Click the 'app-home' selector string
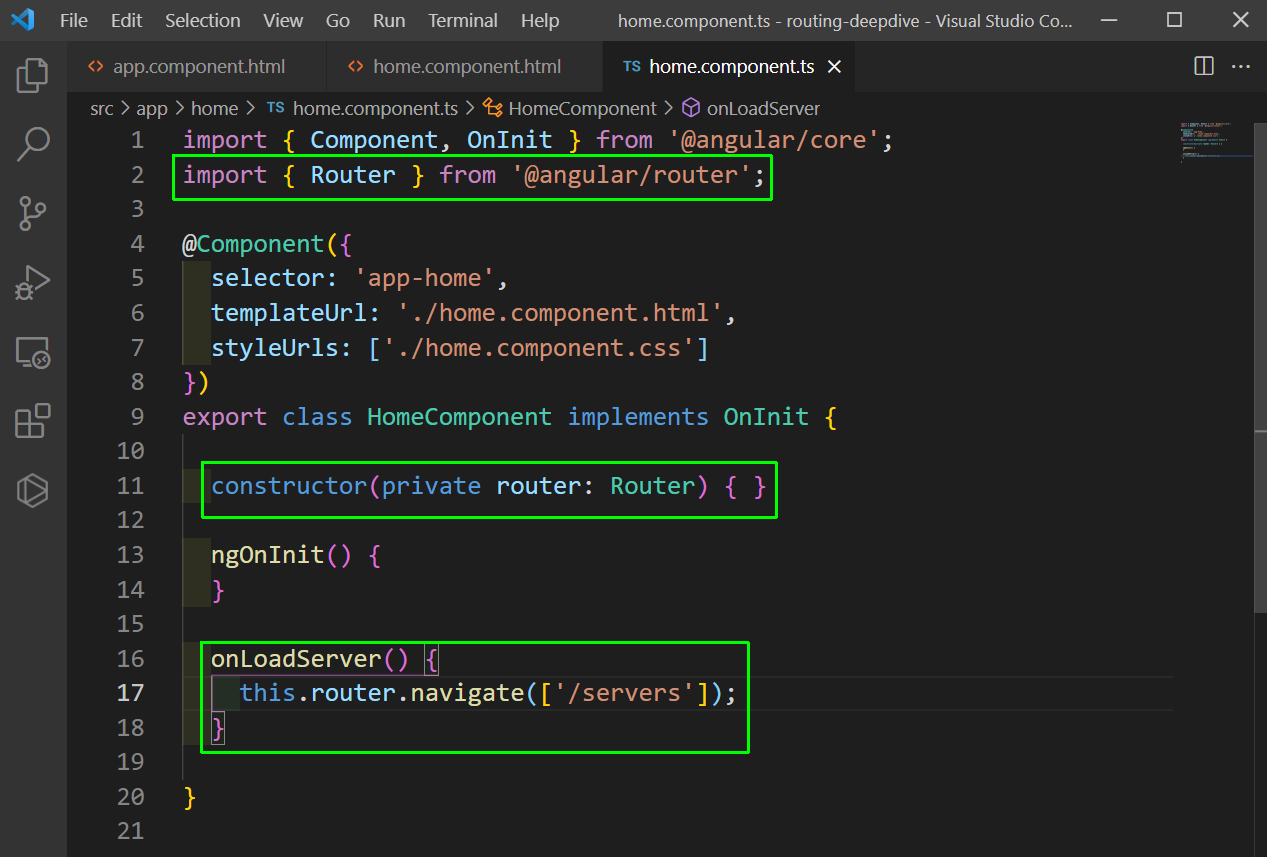This screenshot has height=857, width=1267. click(x=425, y=278)
